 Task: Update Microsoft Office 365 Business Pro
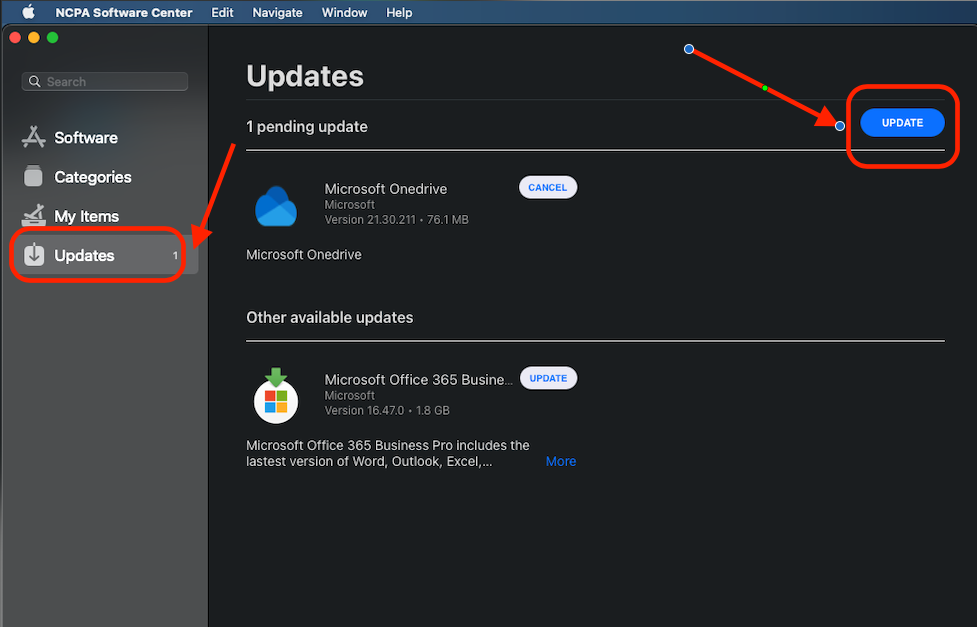click(547, 379)
